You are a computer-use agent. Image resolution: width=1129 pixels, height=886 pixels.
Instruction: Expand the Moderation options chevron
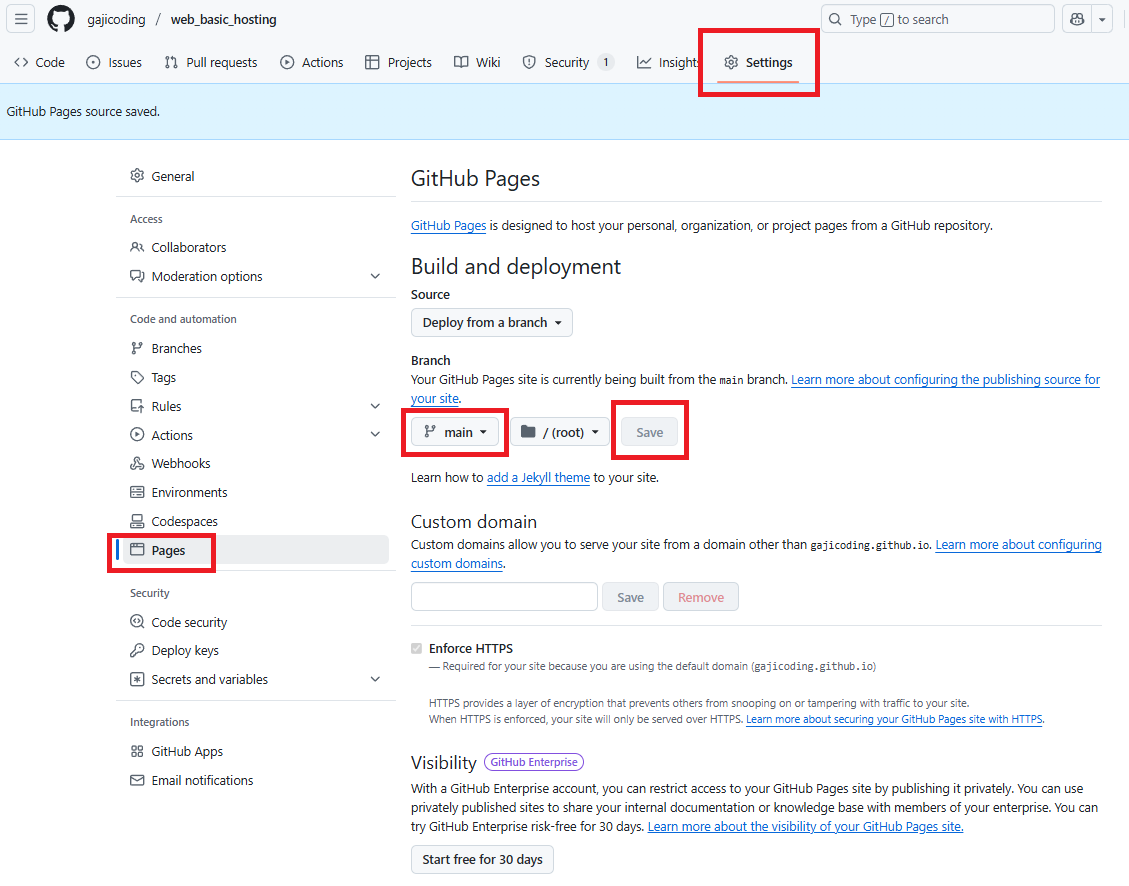(375, 276)
